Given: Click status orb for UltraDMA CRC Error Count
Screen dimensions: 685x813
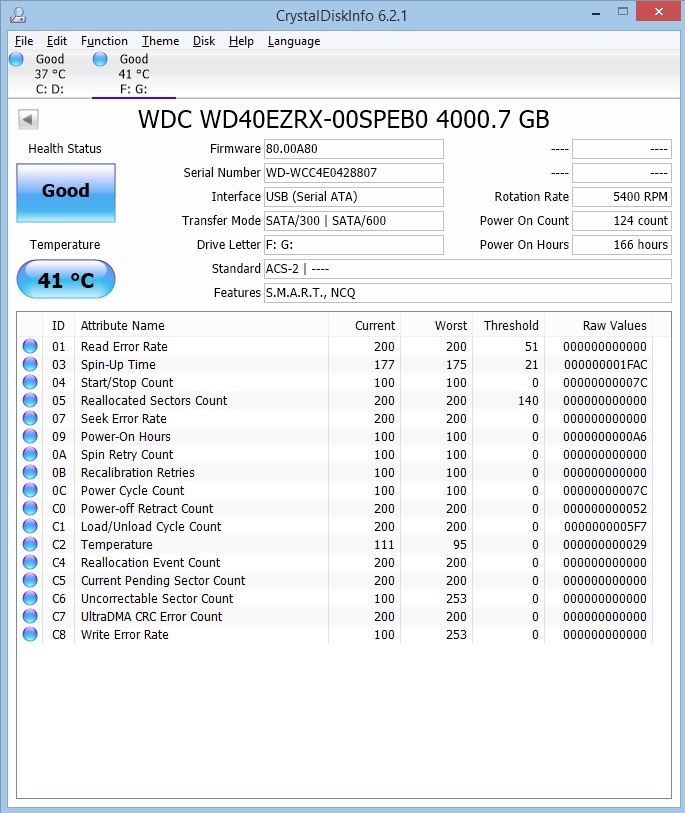Looking at the screenshot, I should pyautogui.click(x=30, y=616).
